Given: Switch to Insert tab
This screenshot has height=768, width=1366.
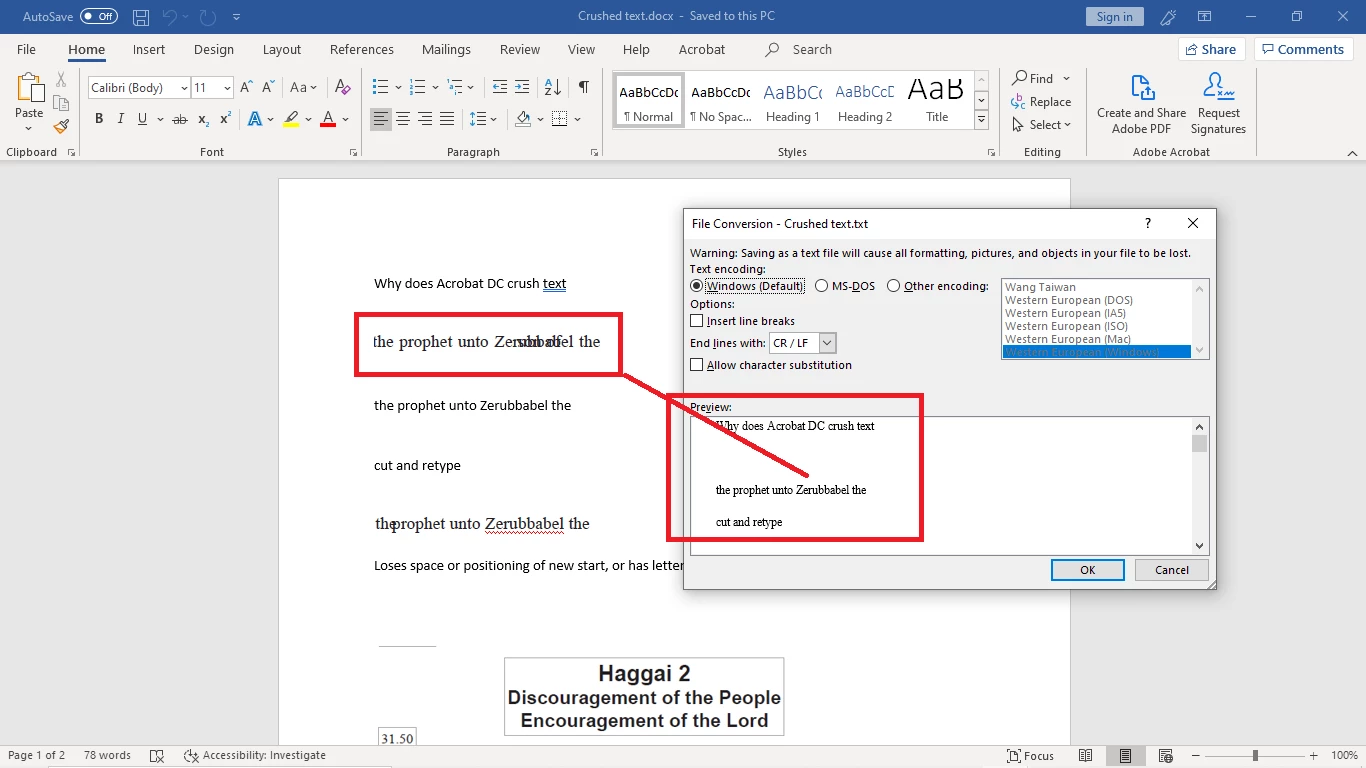Looking at the screenshot, I should (149, 49).
